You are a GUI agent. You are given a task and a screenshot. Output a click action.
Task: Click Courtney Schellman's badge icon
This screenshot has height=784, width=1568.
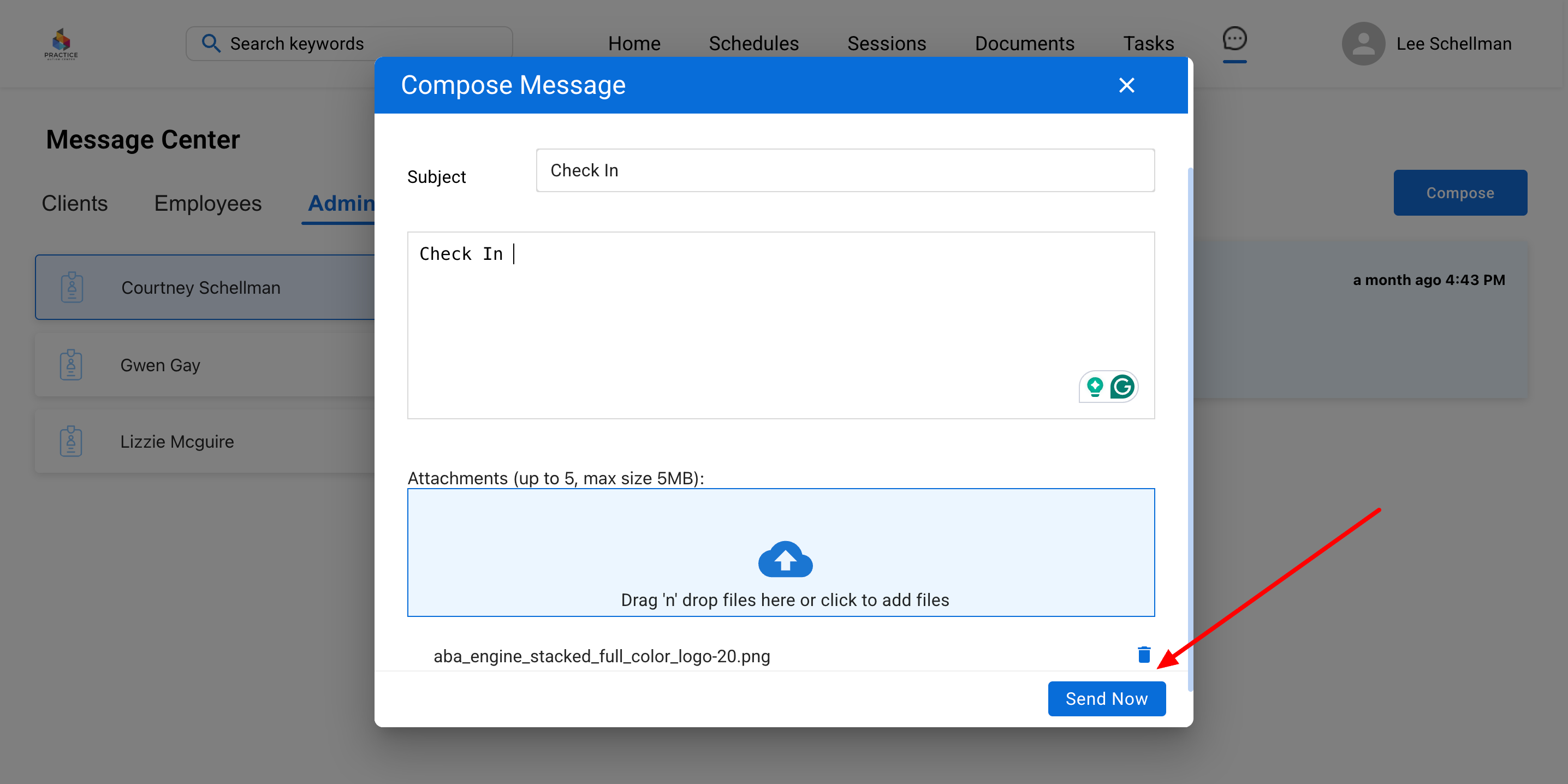click(x=72, y=287)
